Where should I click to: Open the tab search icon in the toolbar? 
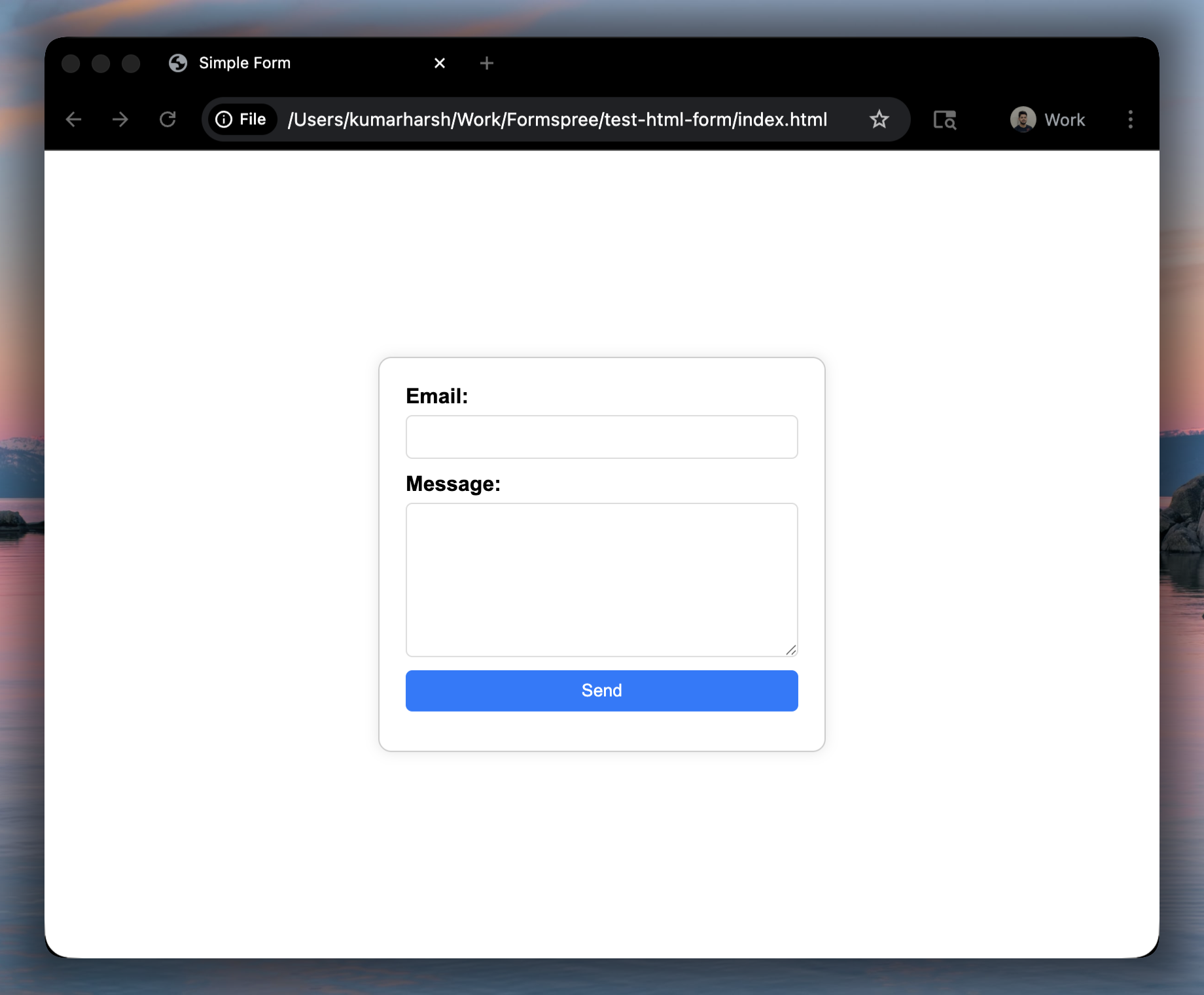(x=945, y=119)
